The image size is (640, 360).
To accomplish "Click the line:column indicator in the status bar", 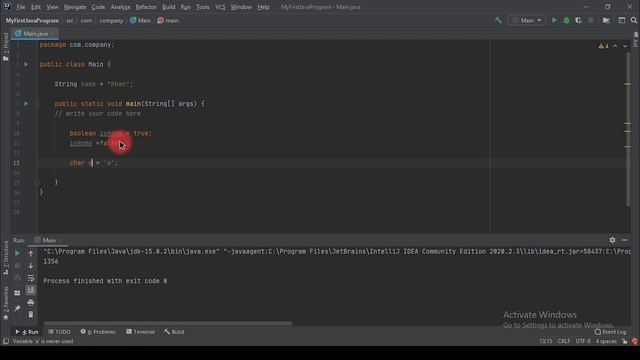I will (x=546, y=341).
